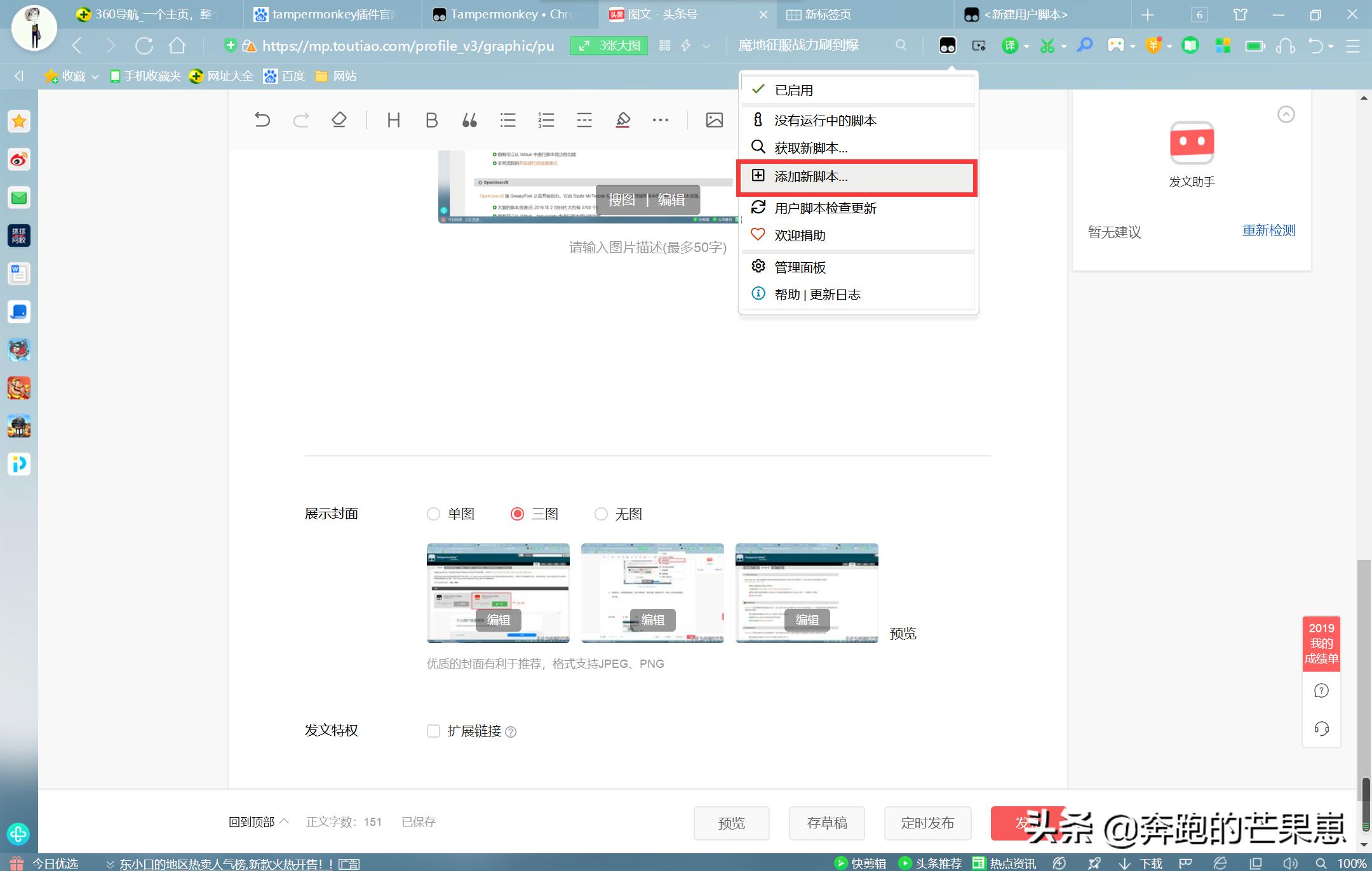Click the middle cover image thumbnail
This screenshot has height=871, width=1372.
point(652,592)
